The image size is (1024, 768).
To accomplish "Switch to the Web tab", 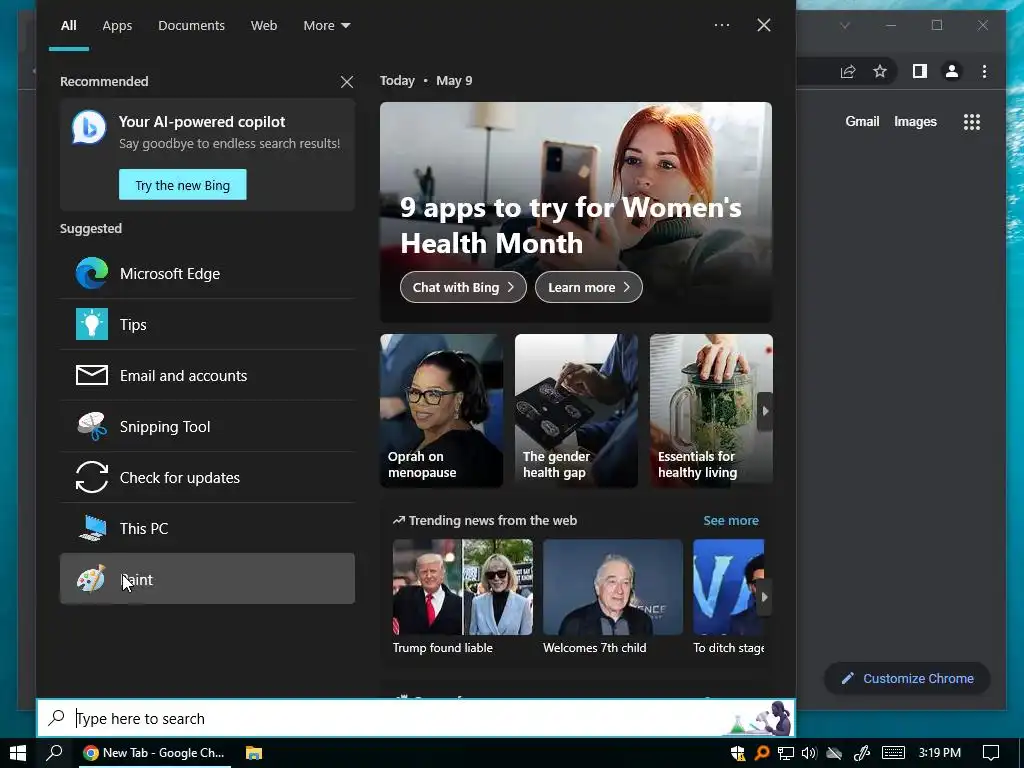I will [264, 25].
